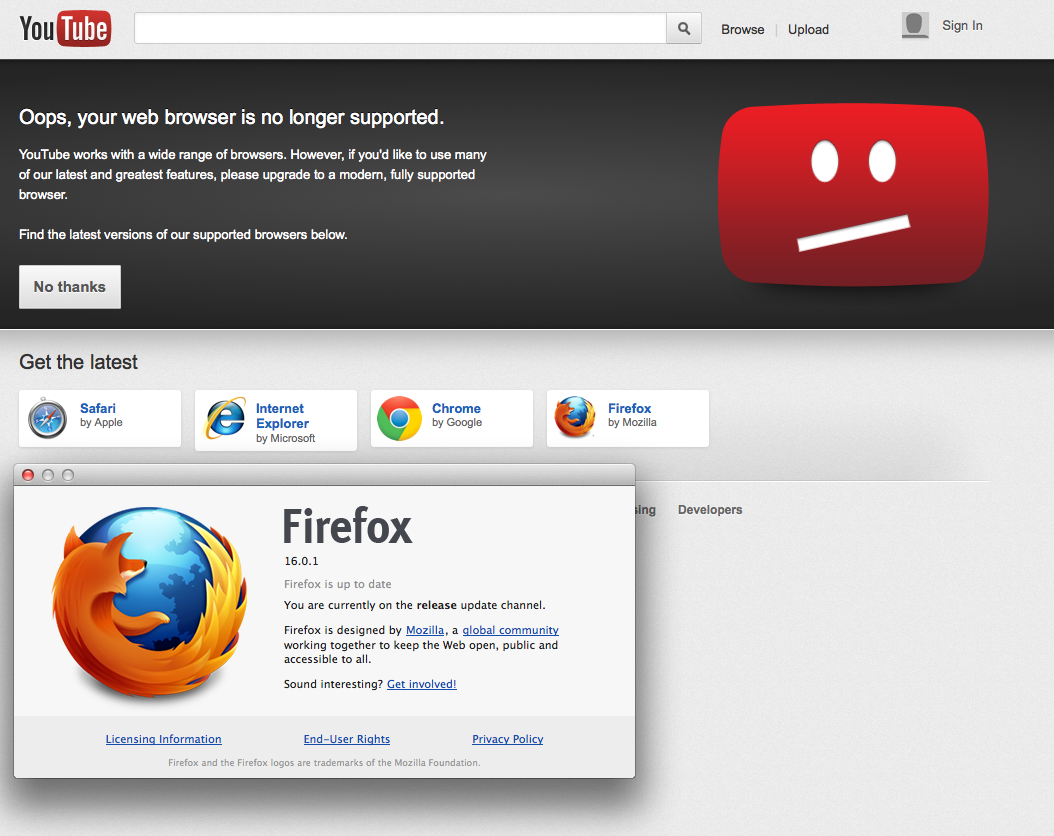Click the user avatar icon
The width and height of the screenshot is (1054, 836).
(915, 26)
